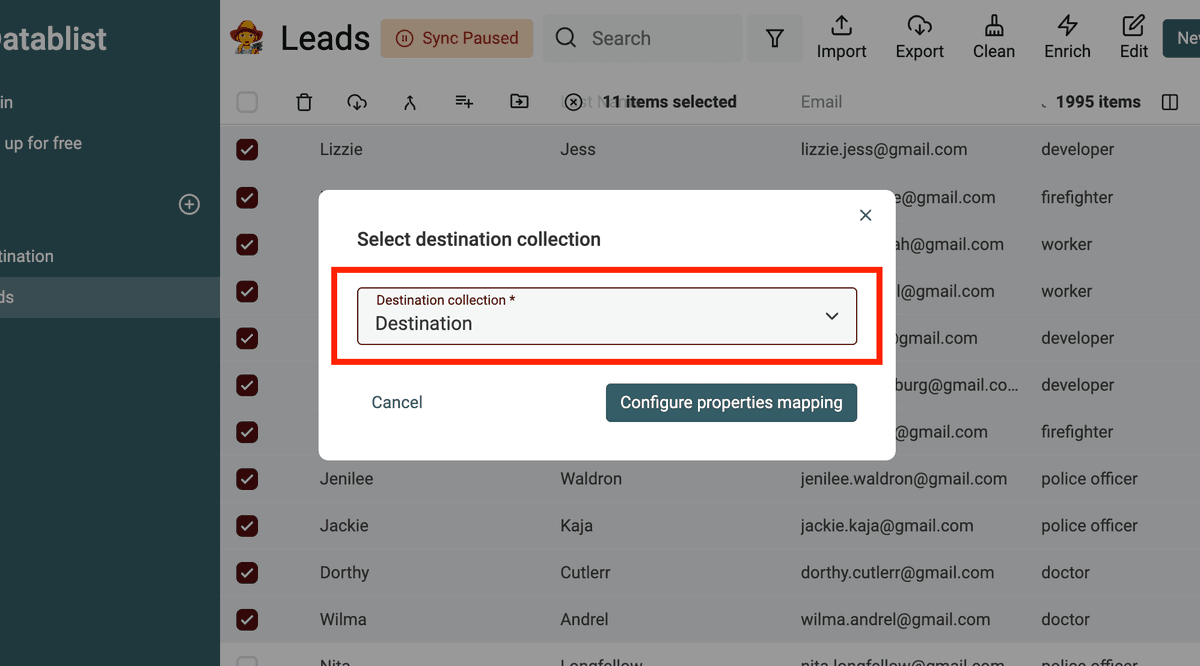
Task: Click the plus icon in the sidebar
Action: [189, 204]
